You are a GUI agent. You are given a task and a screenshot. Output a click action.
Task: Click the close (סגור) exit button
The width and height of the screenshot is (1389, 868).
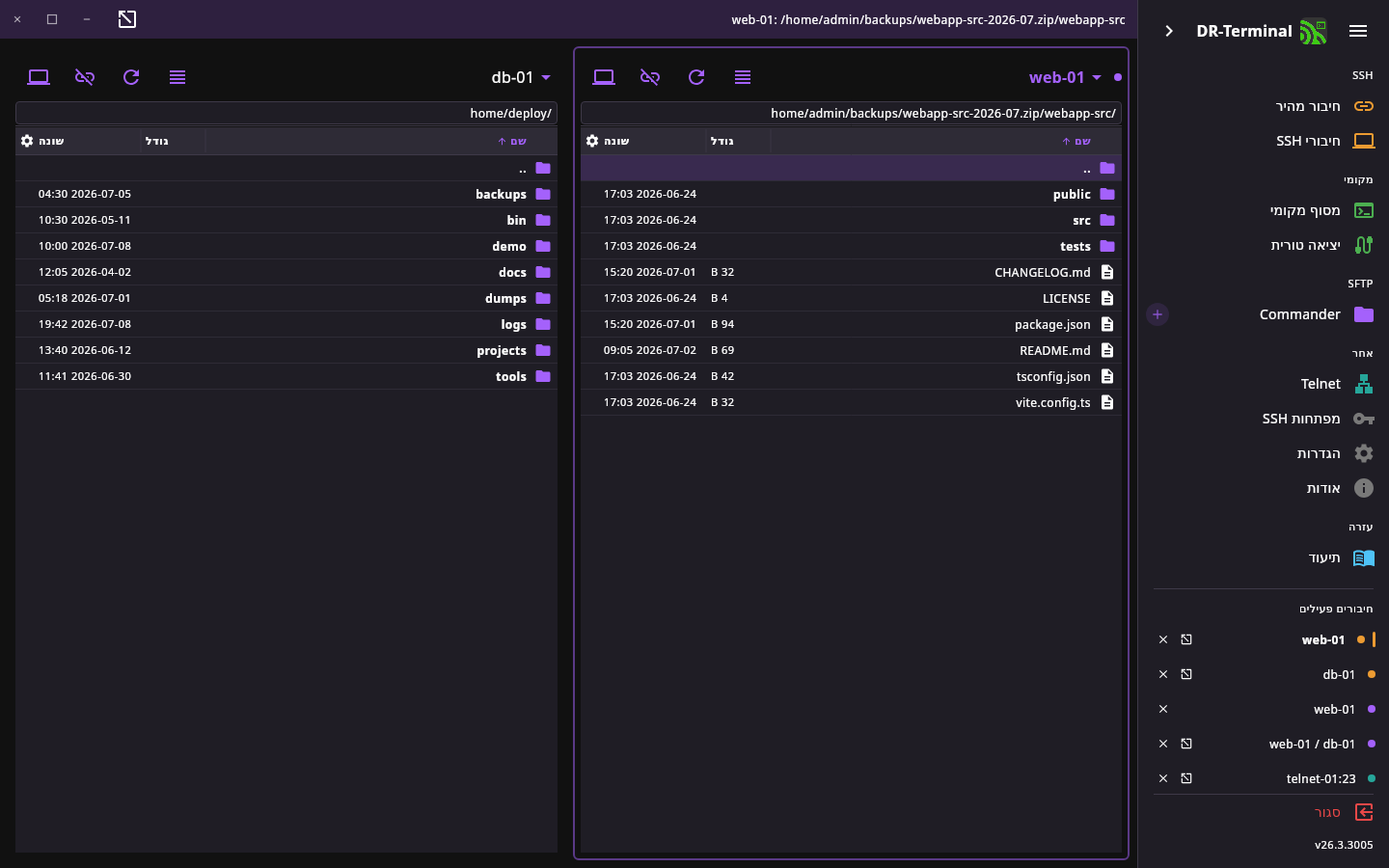coord(1344,812)
